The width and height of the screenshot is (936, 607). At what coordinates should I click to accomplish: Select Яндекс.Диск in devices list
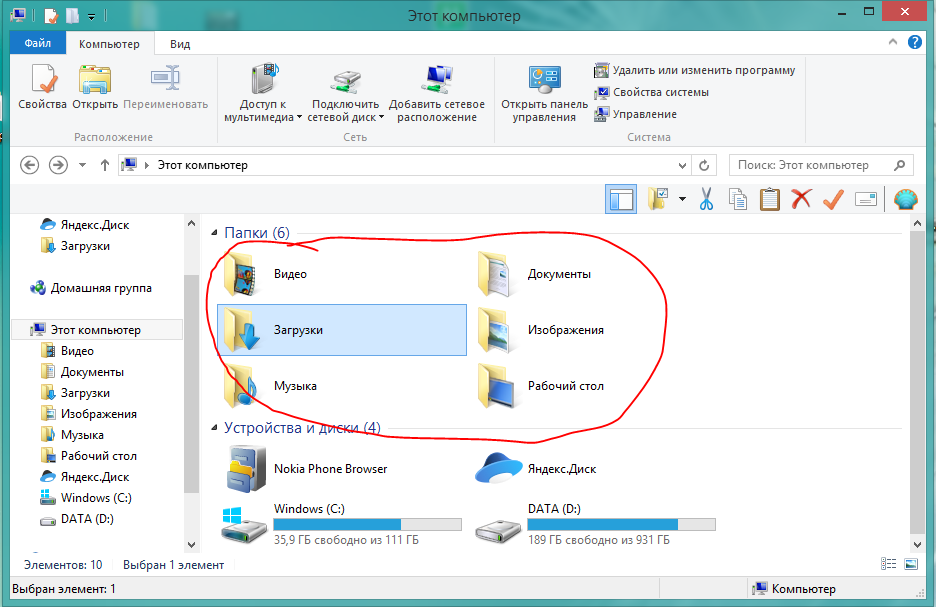[x=595, y=469]
